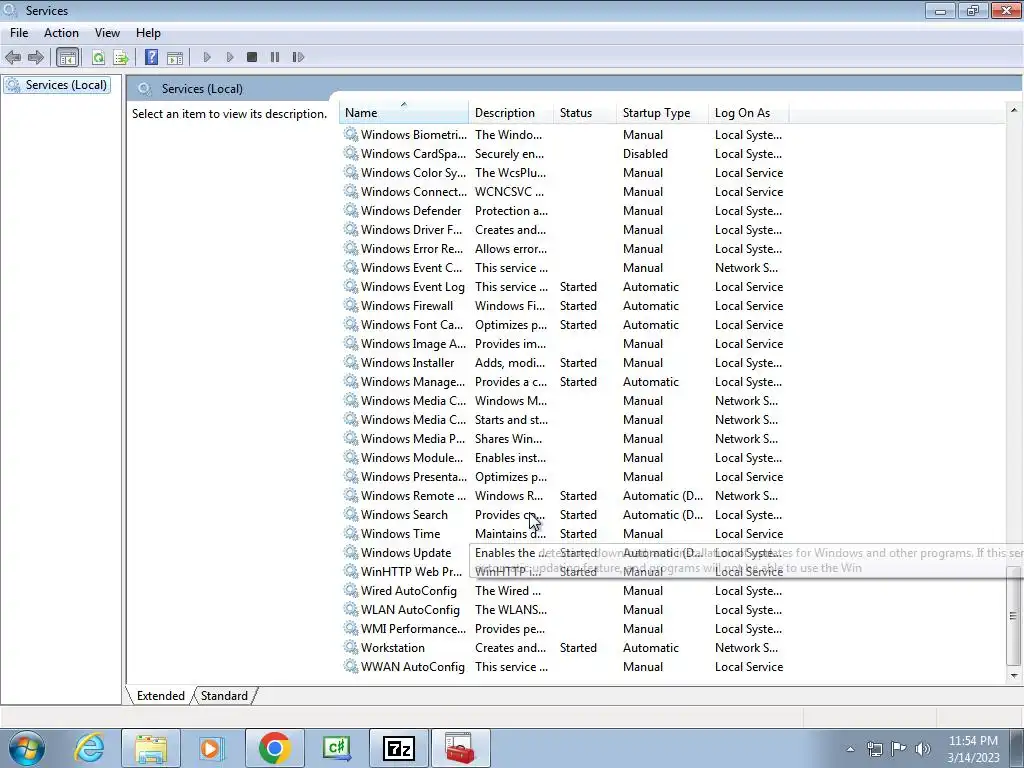
Task: Open the Help menu
Action: pos(148,33)
